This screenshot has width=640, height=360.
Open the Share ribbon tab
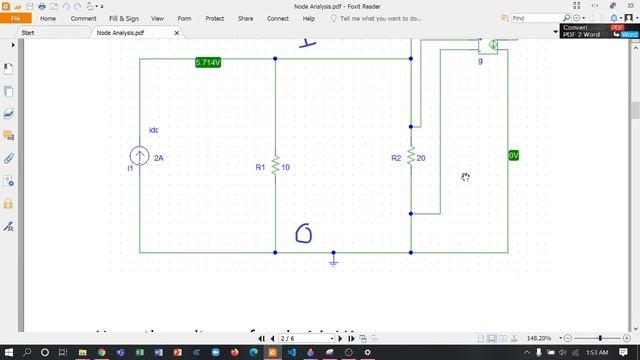click(x=245, y=18)
